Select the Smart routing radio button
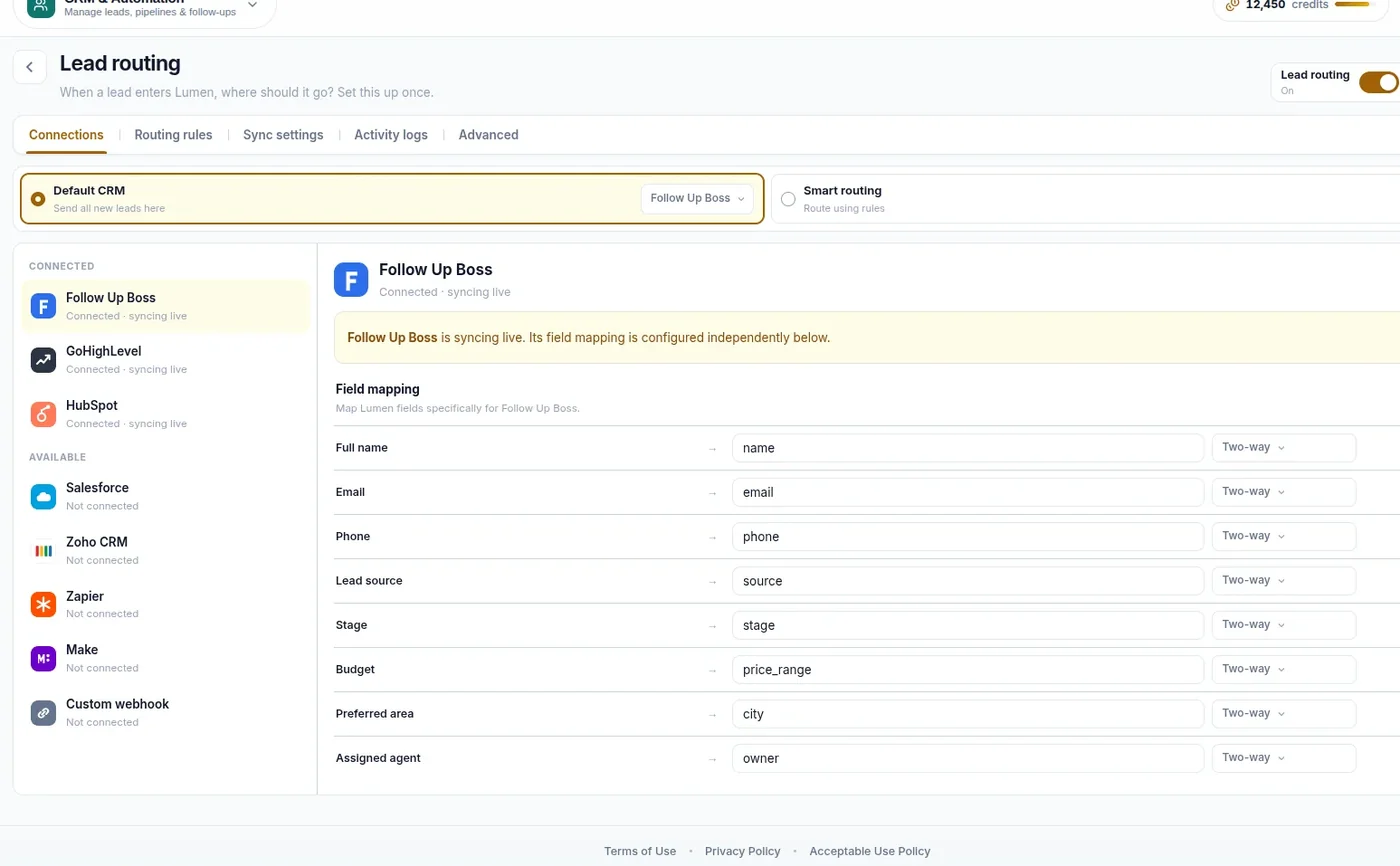1400x866 pixels. tap(788, 199)
